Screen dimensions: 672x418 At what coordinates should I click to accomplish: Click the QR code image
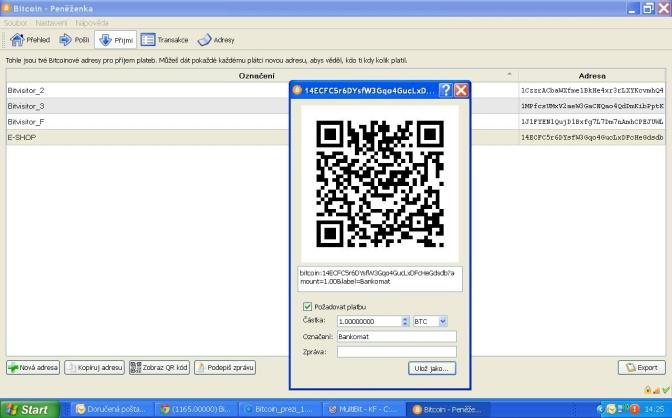coord(380,184)
